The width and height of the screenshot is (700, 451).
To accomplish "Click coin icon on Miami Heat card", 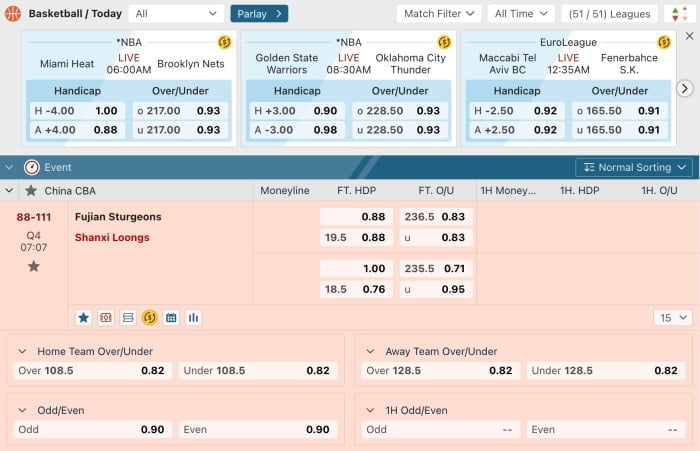I will pyautogui.click(x=224, y=42).
